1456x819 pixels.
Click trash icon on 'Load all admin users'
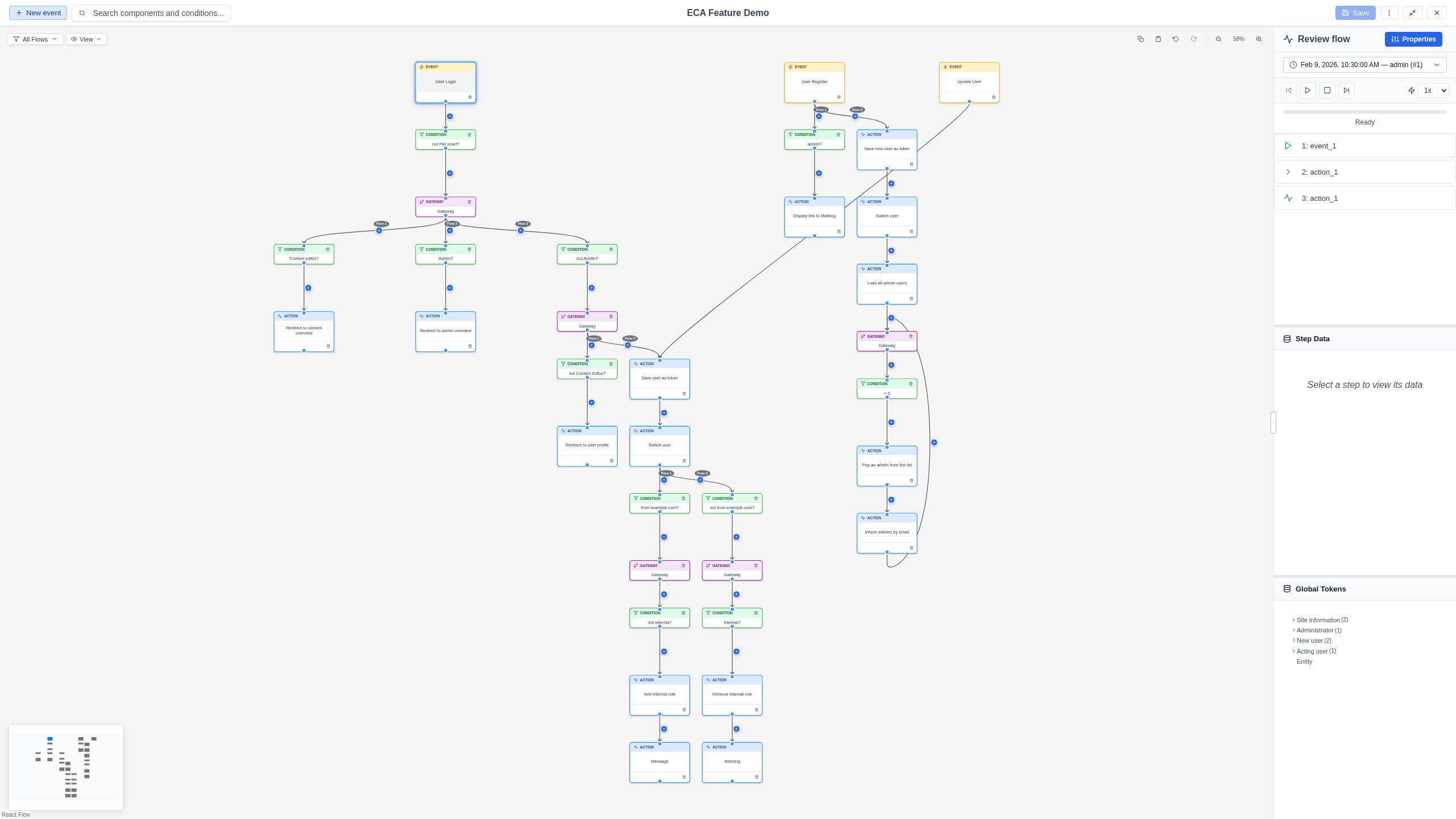[911, 299]
